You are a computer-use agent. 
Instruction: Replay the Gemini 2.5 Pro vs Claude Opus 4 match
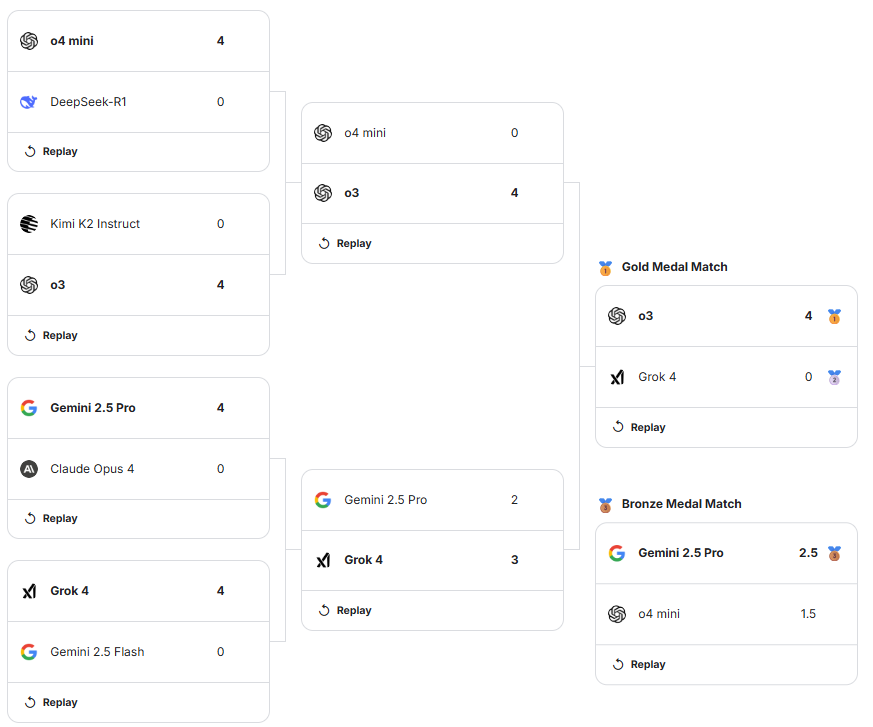(x=51, y=519)
